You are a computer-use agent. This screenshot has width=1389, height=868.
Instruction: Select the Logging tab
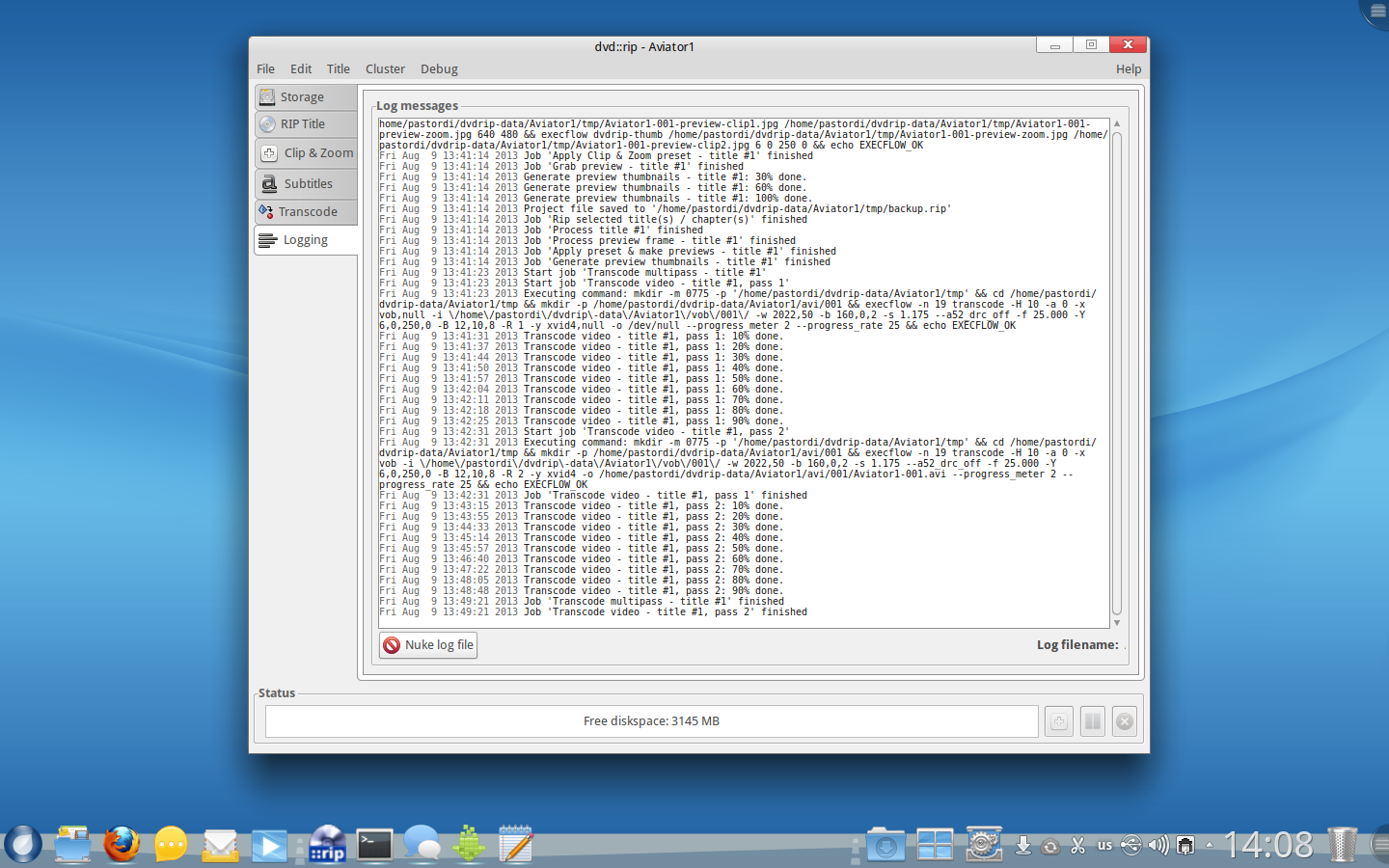[x=306, y=240]
